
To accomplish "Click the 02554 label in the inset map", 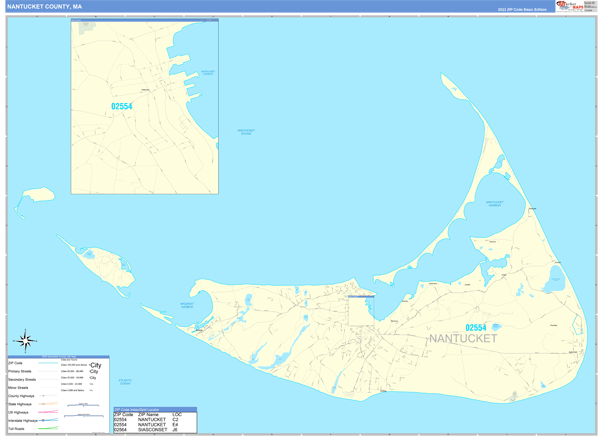I will tap(122, 106).
